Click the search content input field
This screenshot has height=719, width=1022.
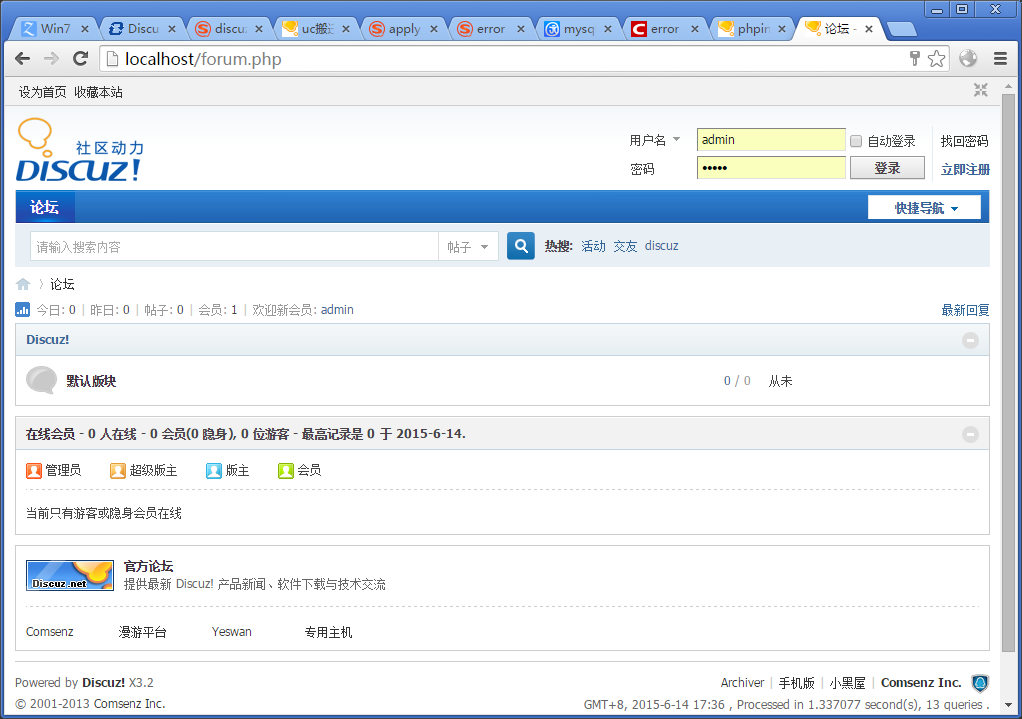click(234, 246)
